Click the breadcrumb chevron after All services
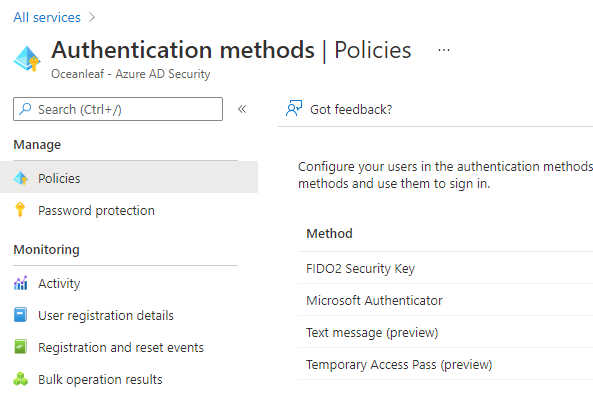 point(92,17)
